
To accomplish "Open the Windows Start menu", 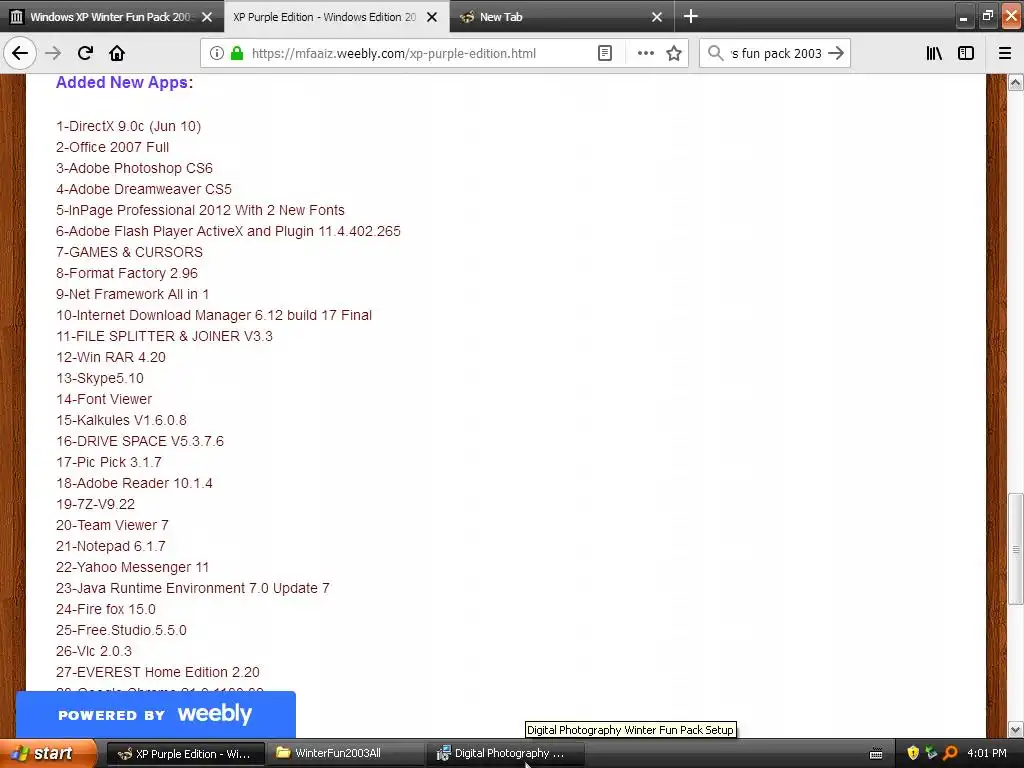I will pos(48,754).
